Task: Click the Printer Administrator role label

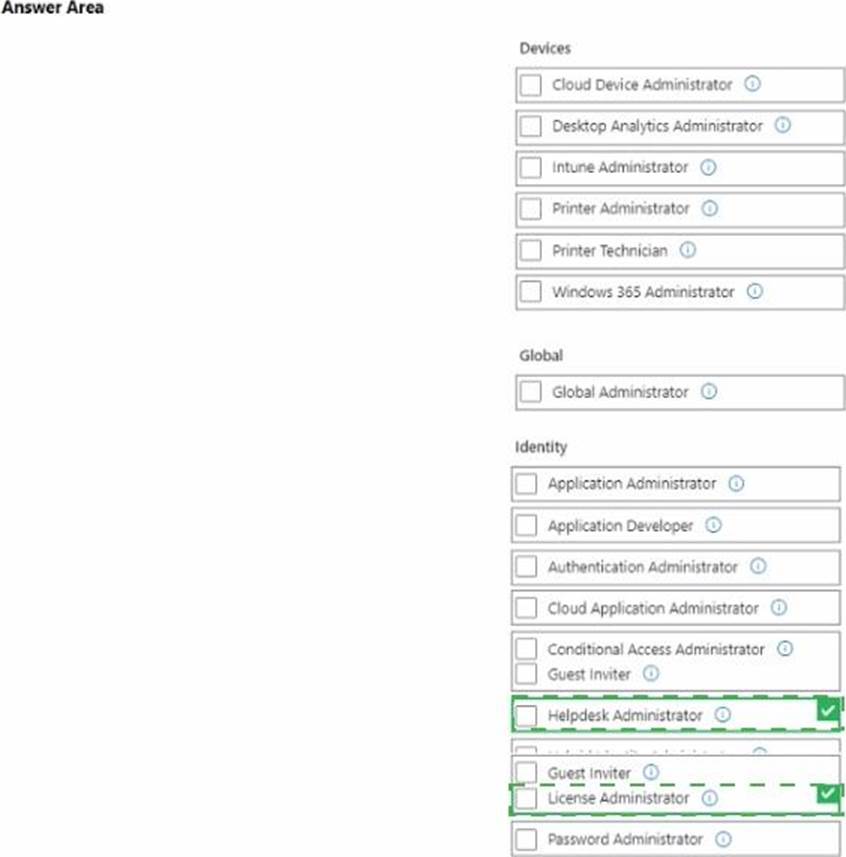Action: [620, 209]
